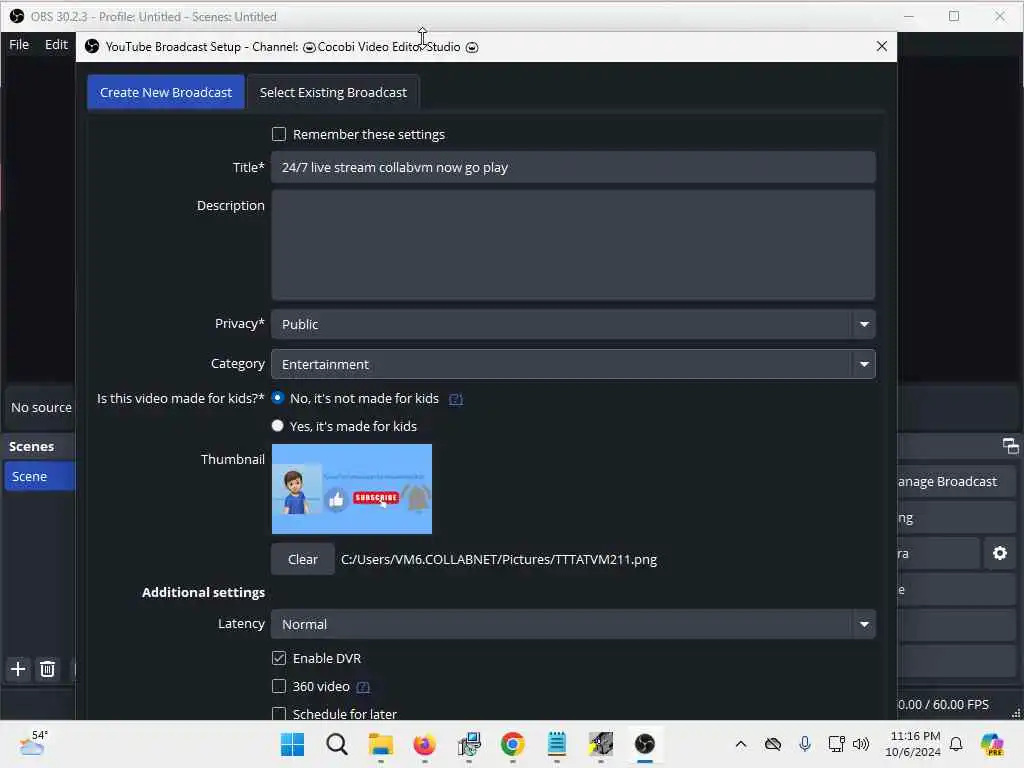Open settings gear icon in OBS controls

tap(999, 553)
